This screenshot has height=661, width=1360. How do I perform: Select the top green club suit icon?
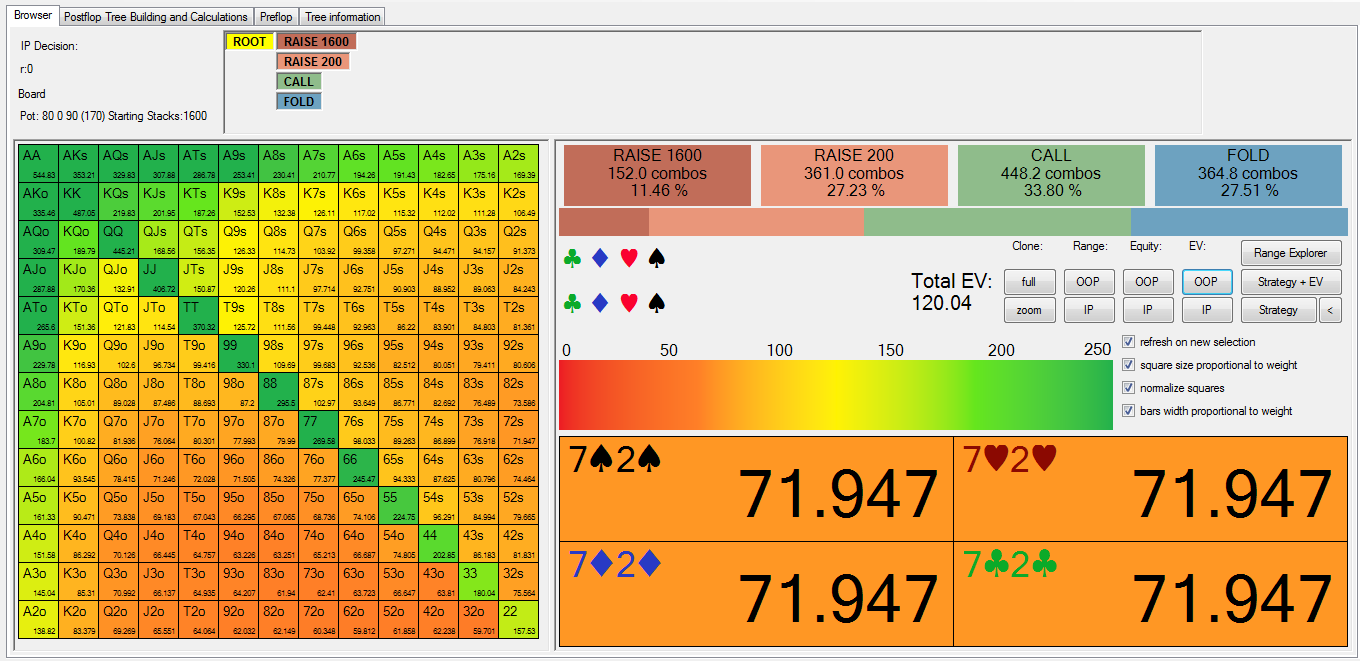coord(572,259)
